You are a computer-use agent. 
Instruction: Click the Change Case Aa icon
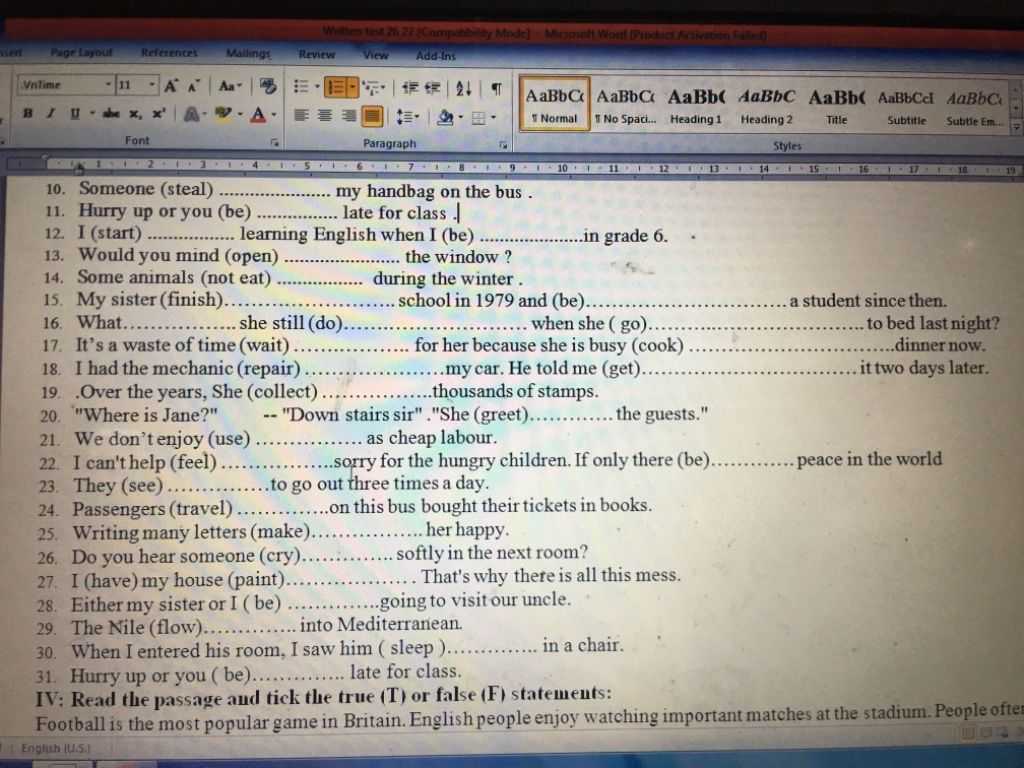coord(229,86)
